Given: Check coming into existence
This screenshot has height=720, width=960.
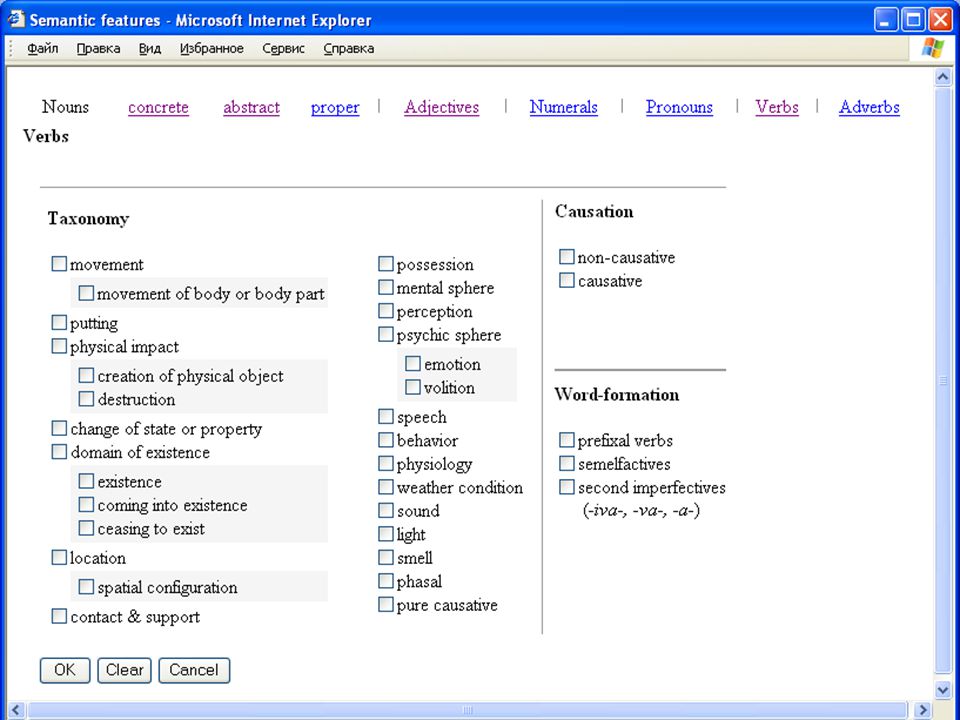Looking at the screenshot, I should click(86, 504).
